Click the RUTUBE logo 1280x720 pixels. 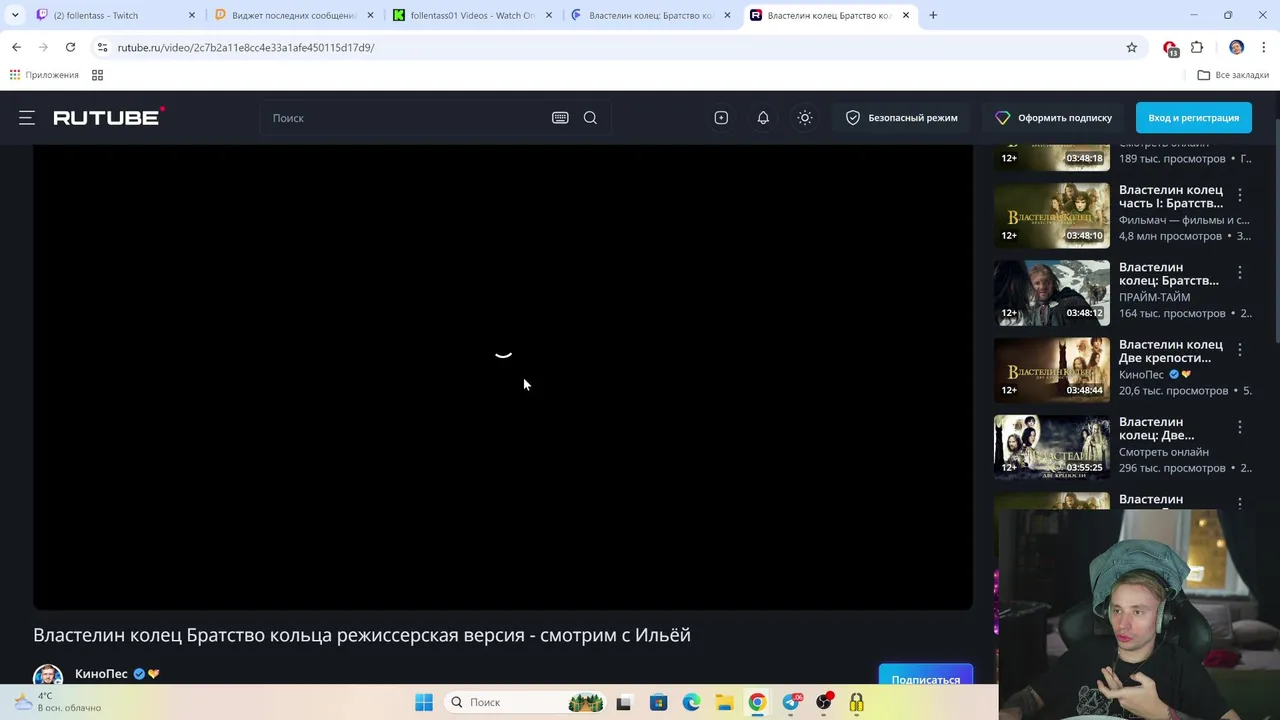click(x=109, y=117)
